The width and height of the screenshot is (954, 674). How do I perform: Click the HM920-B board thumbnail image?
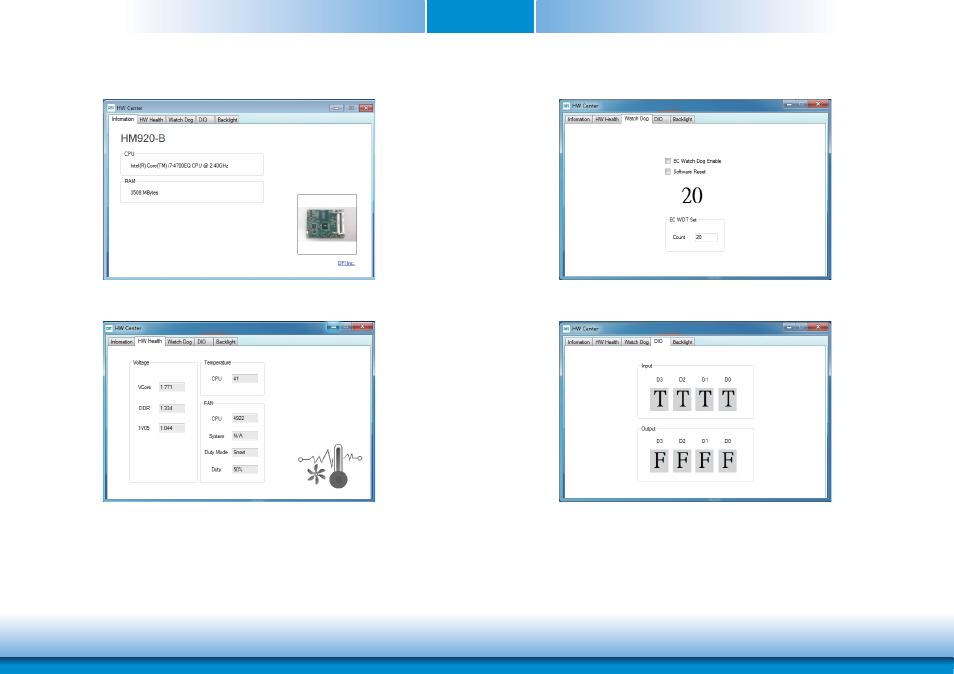click(x=327, y=224)
